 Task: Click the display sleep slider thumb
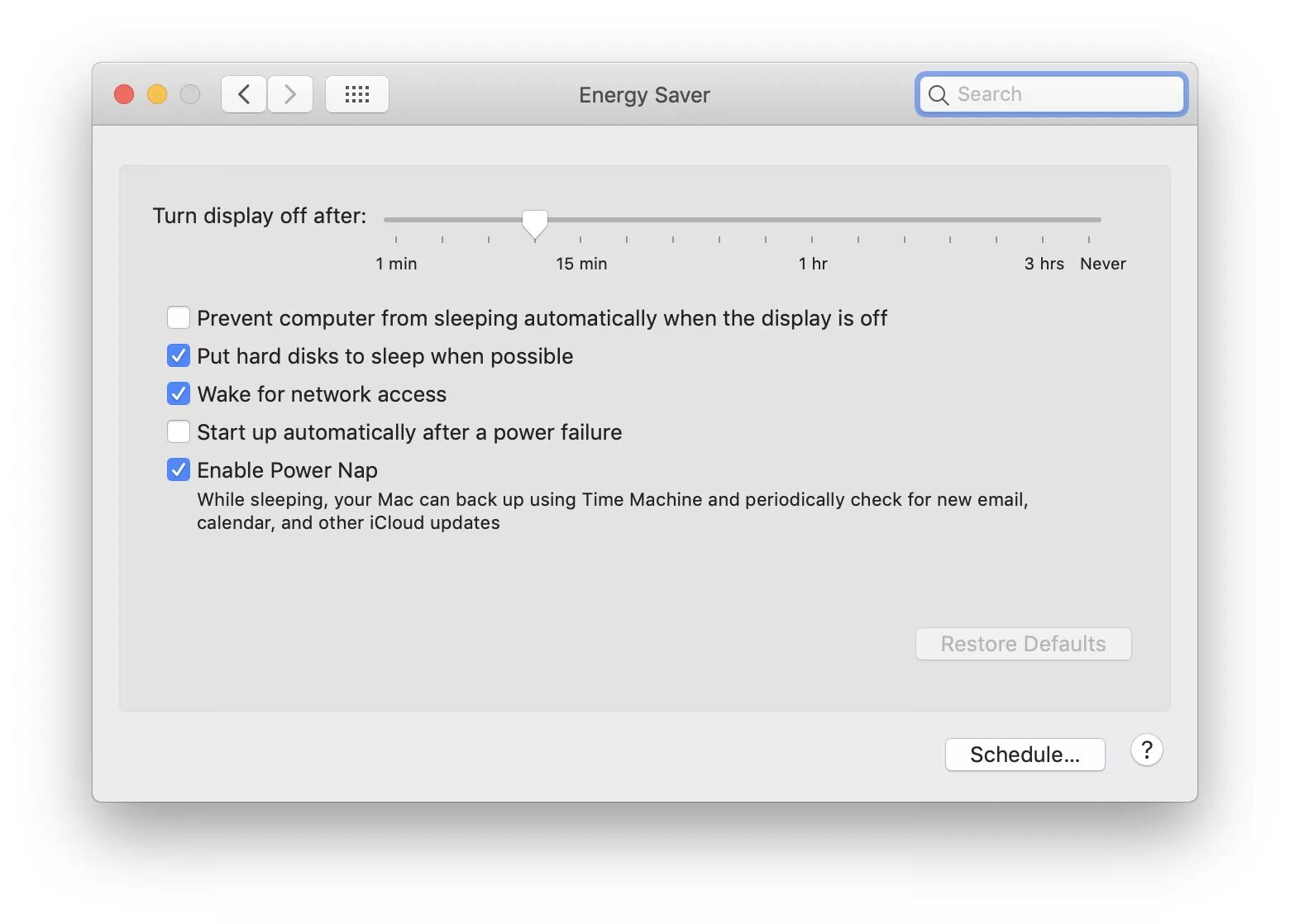535,223
